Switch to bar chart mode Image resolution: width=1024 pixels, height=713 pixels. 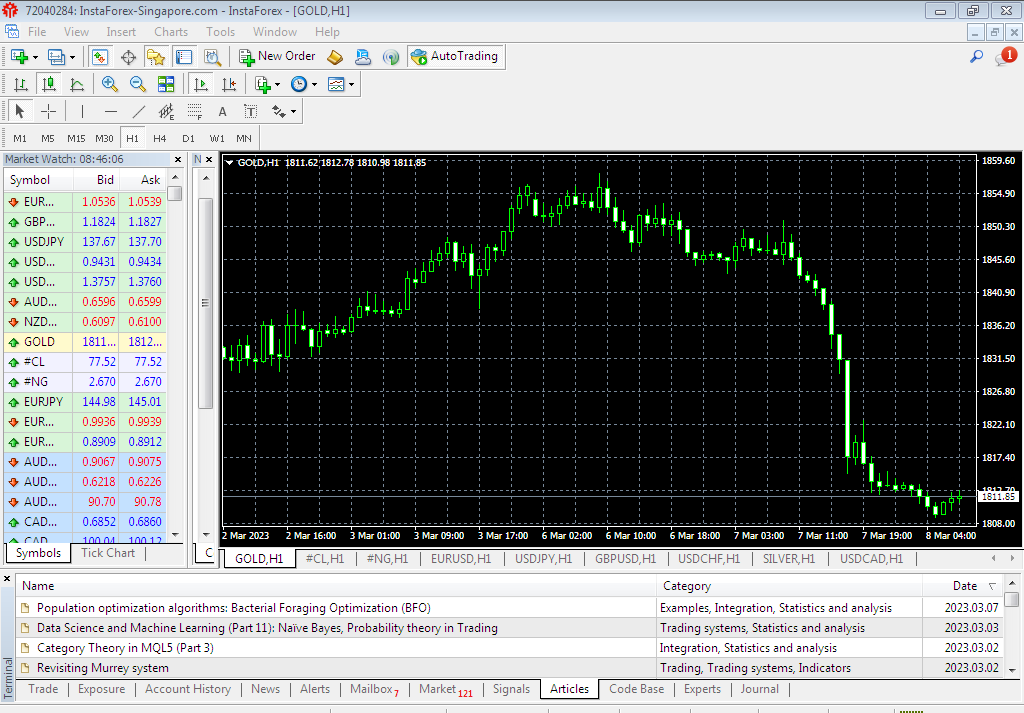click(20, 84)
